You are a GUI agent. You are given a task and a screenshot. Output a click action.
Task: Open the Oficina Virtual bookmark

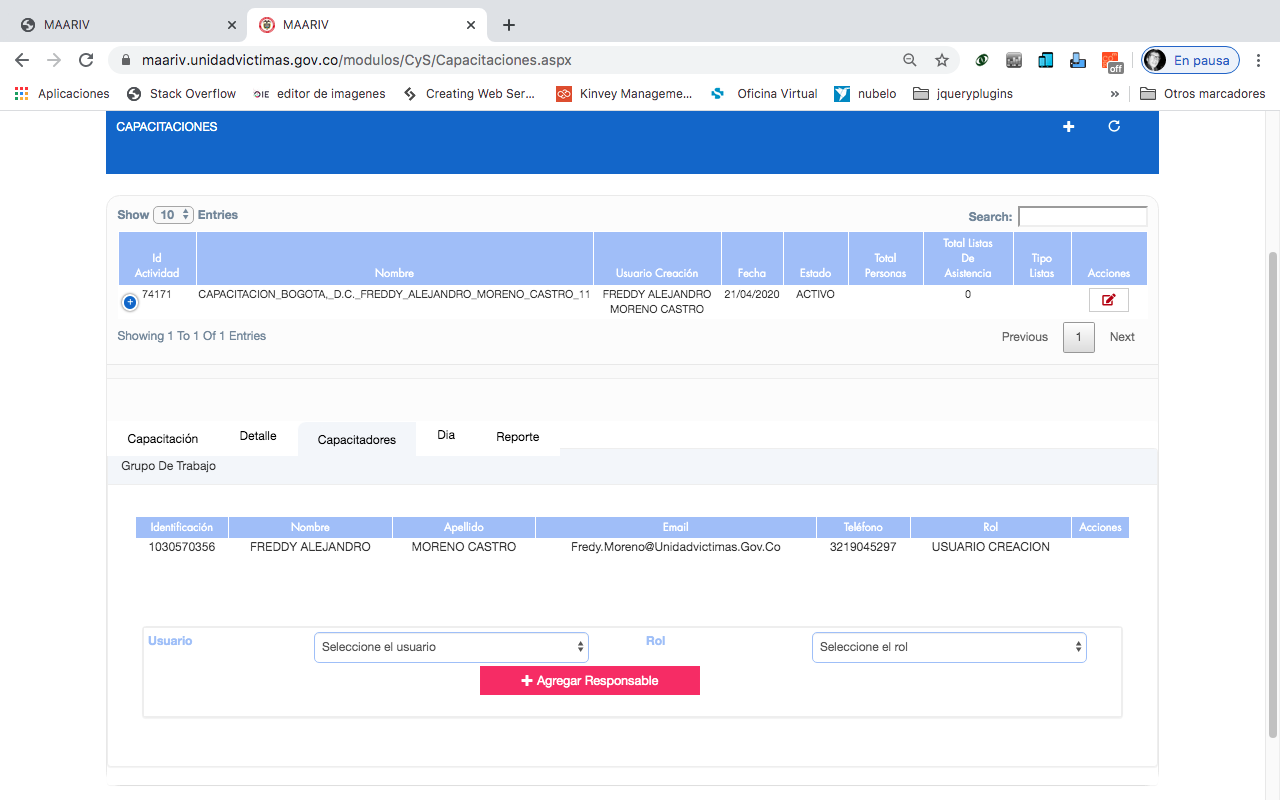point(765,94)
